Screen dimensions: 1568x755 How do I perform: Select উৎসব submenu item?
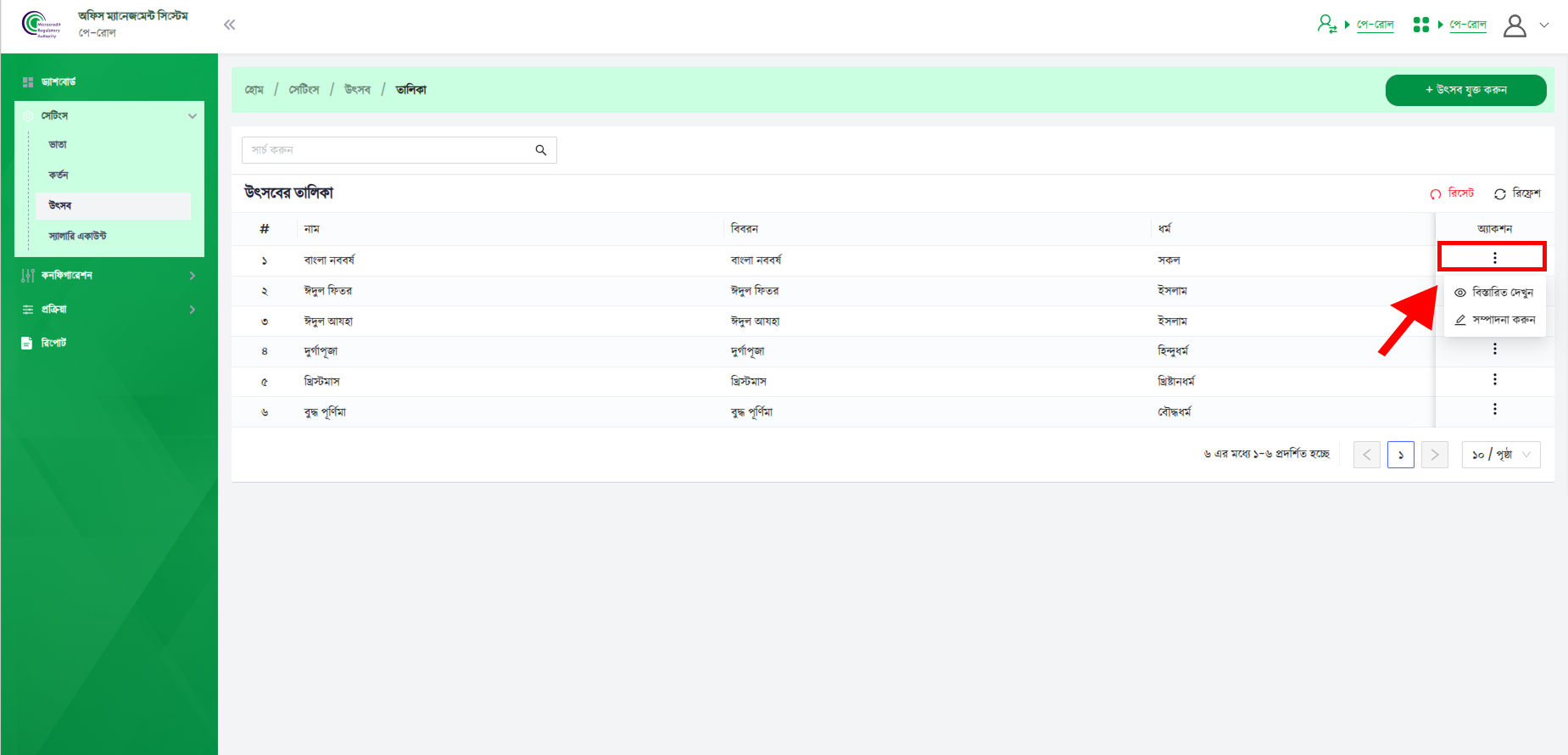coord(114,206)
